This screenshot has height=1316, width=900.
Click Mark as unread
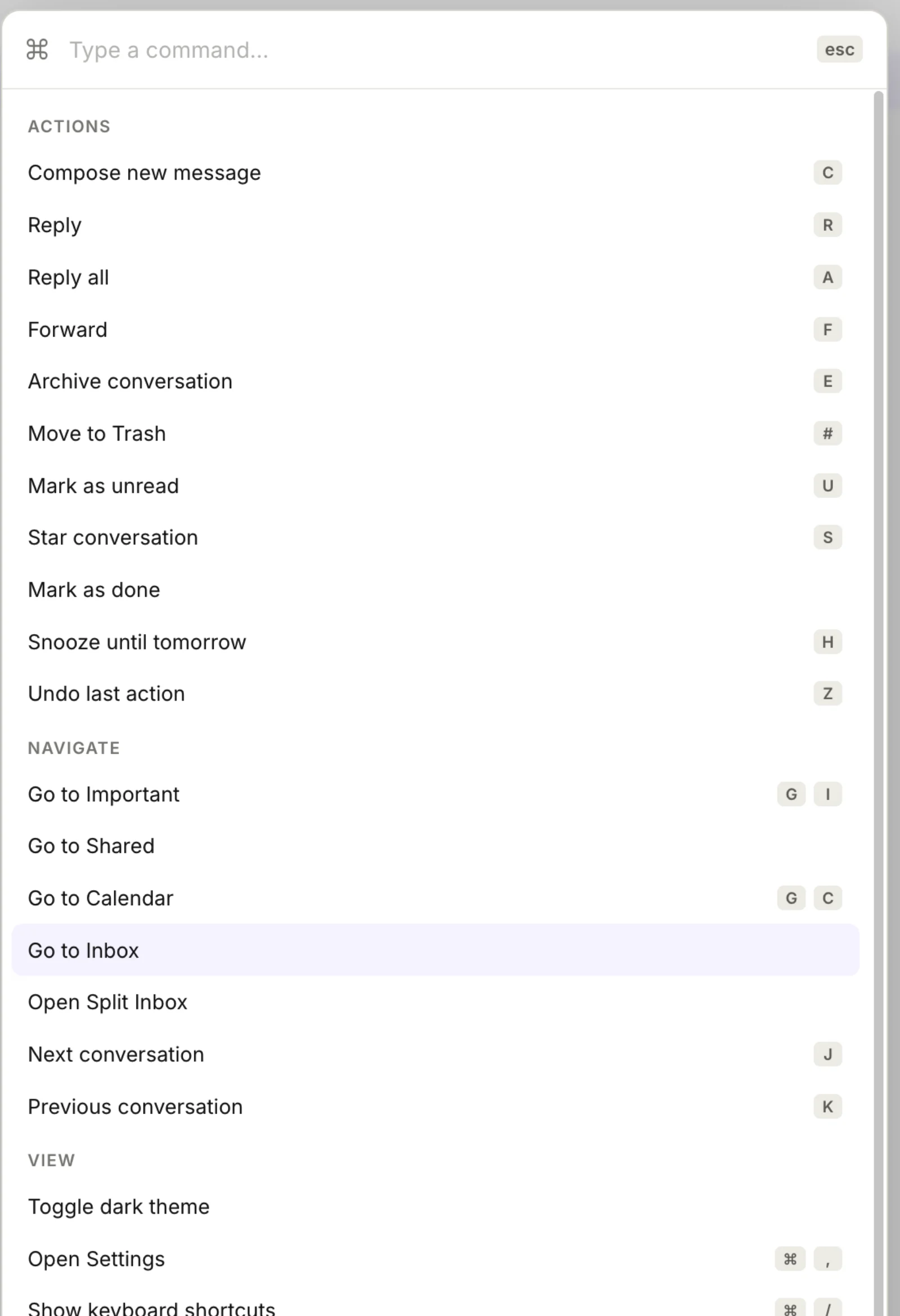click(x=435, y=486)
